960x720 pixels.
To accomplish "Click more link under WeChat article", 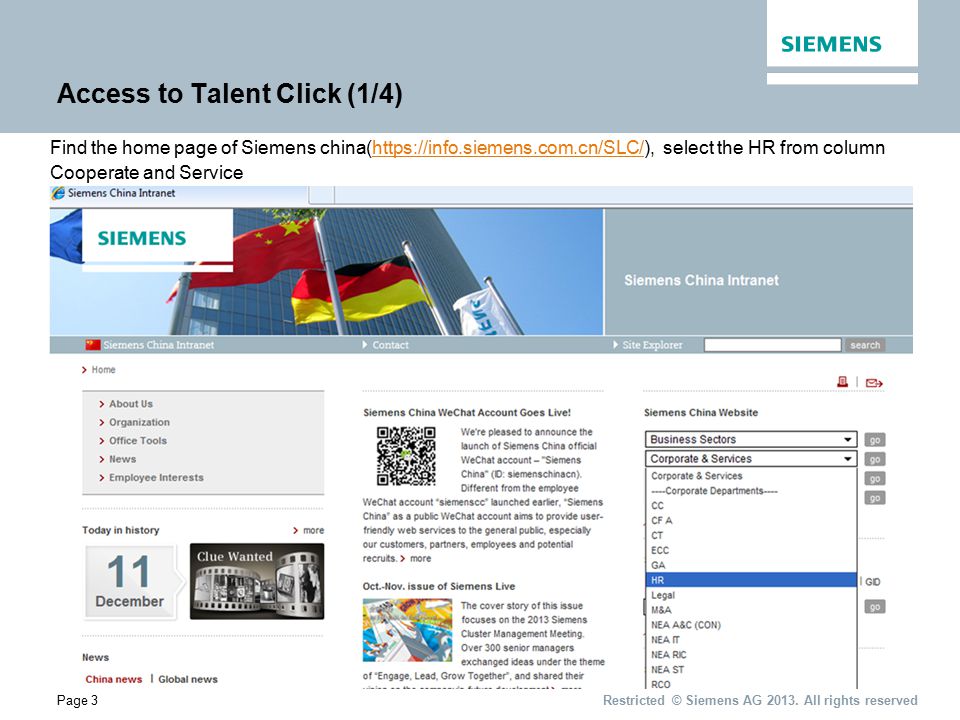I will tap(420, 558).
